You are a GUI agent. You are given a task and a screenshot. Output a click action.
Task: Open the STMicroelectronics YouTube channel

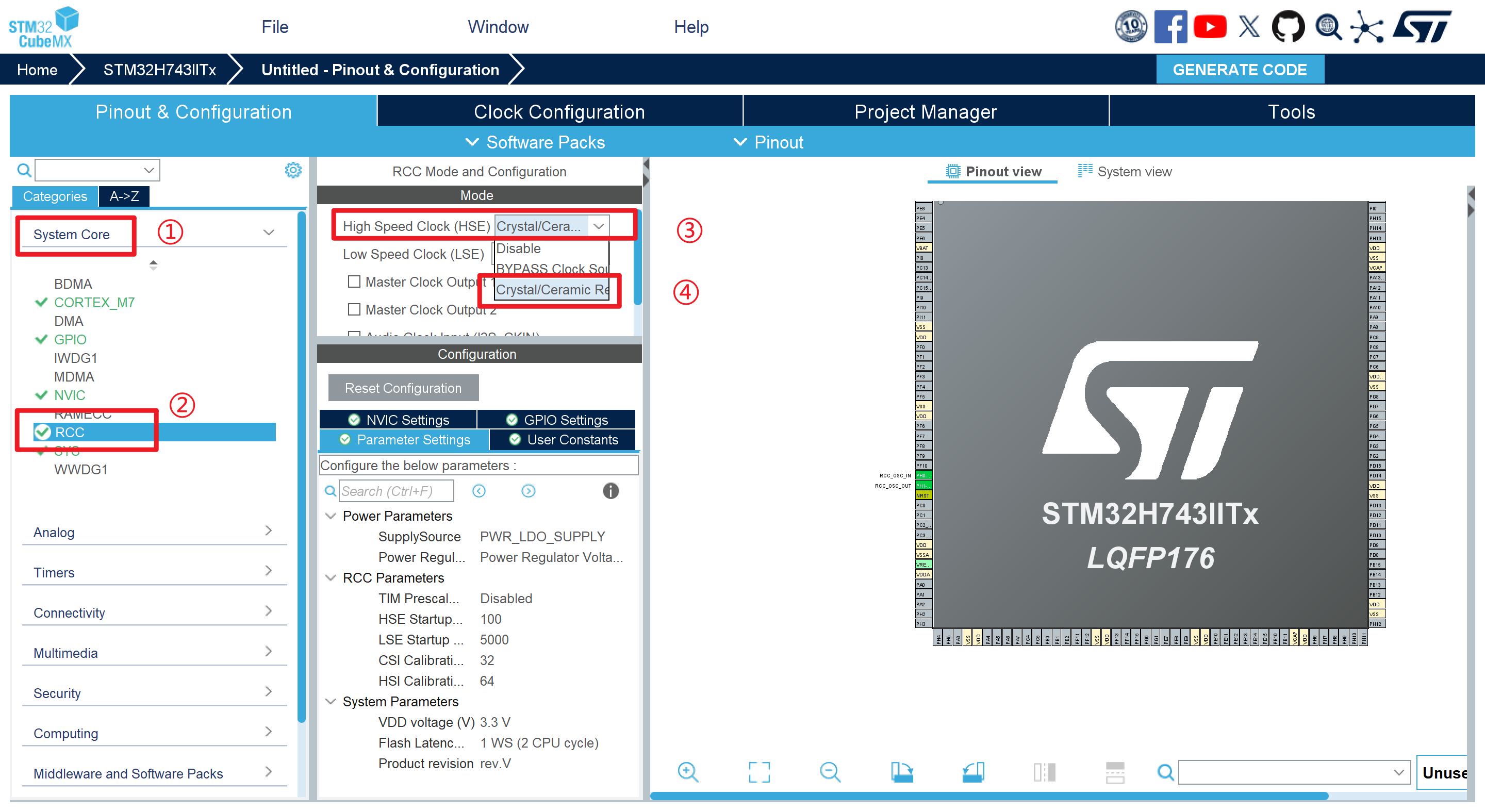(1210, 26)
